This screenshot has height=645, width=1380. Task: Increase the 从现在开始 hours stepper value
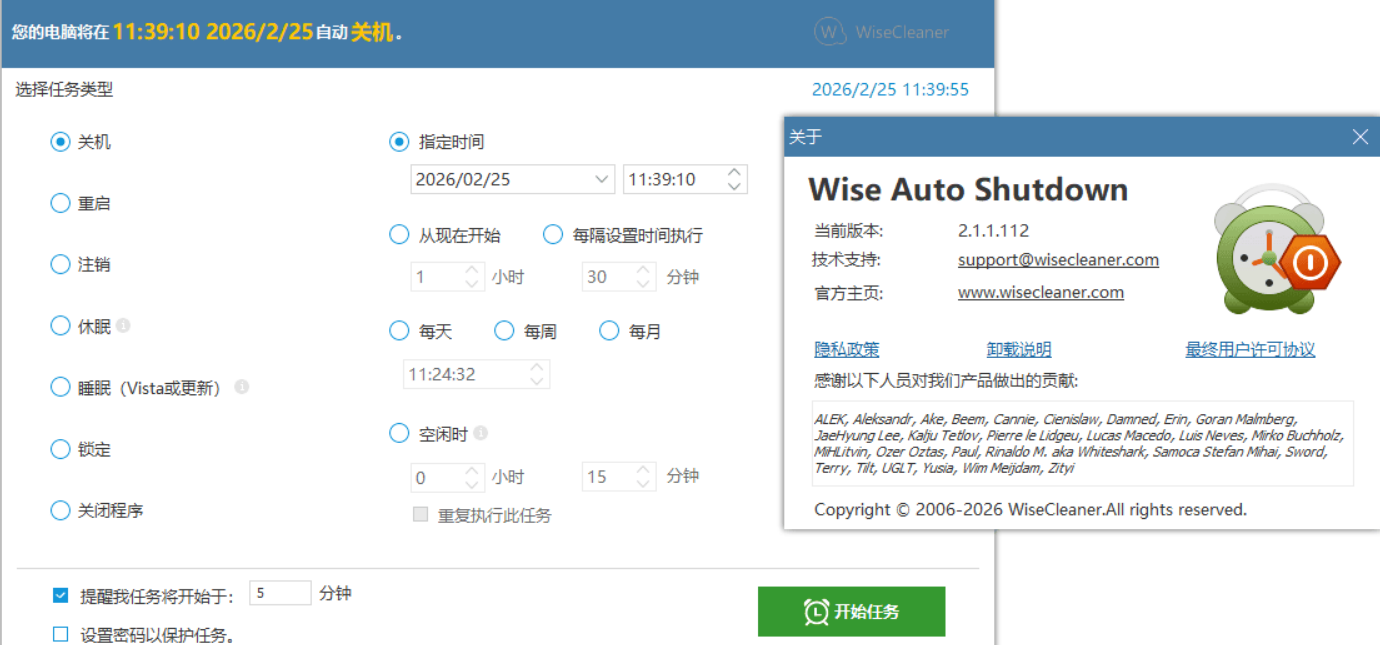(x=472, y=270)
